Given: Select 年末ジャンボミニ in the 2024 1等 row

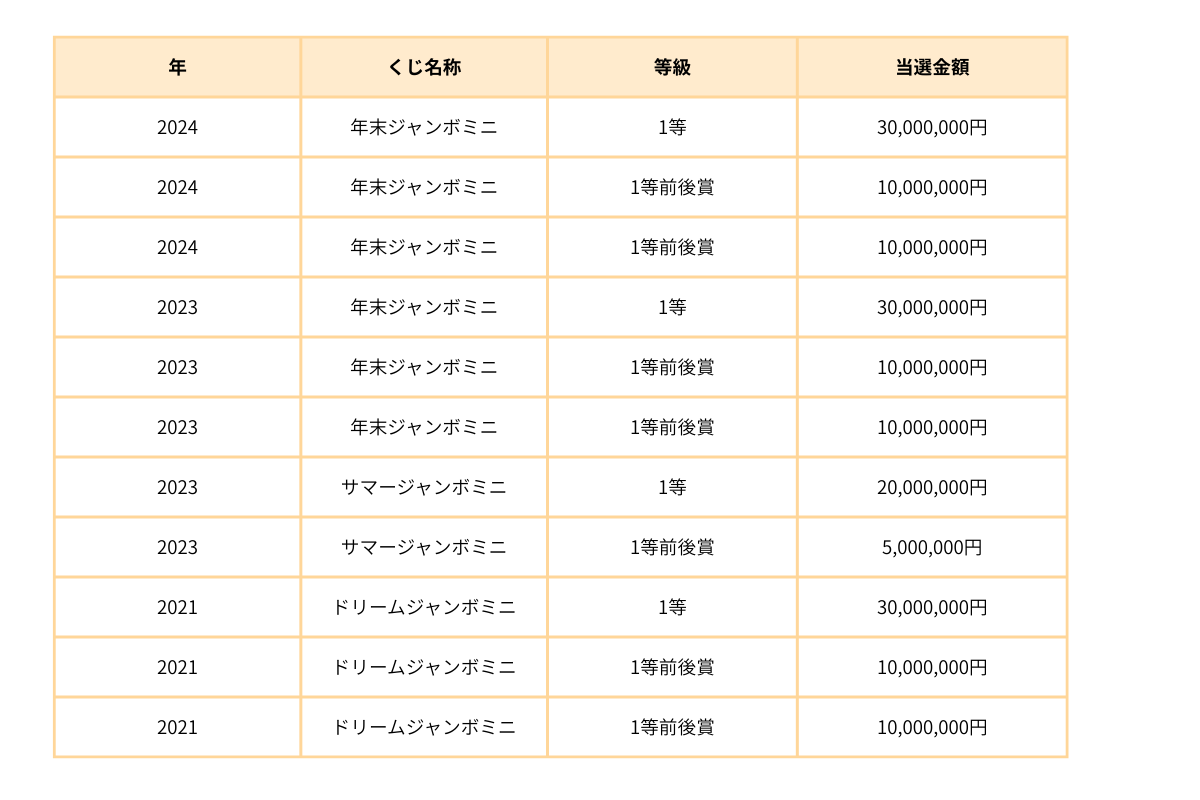Looking at the screenshot, I should 424,127.
